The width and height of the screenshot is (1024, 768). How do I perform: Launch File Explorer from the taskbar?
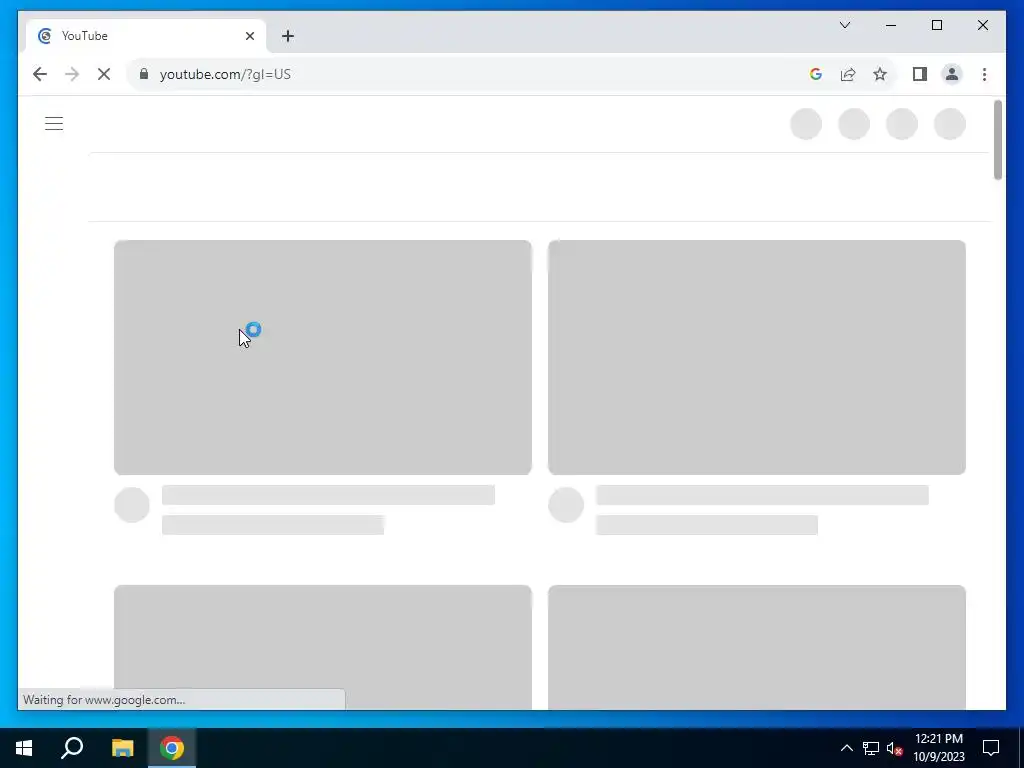click(123, 748)
